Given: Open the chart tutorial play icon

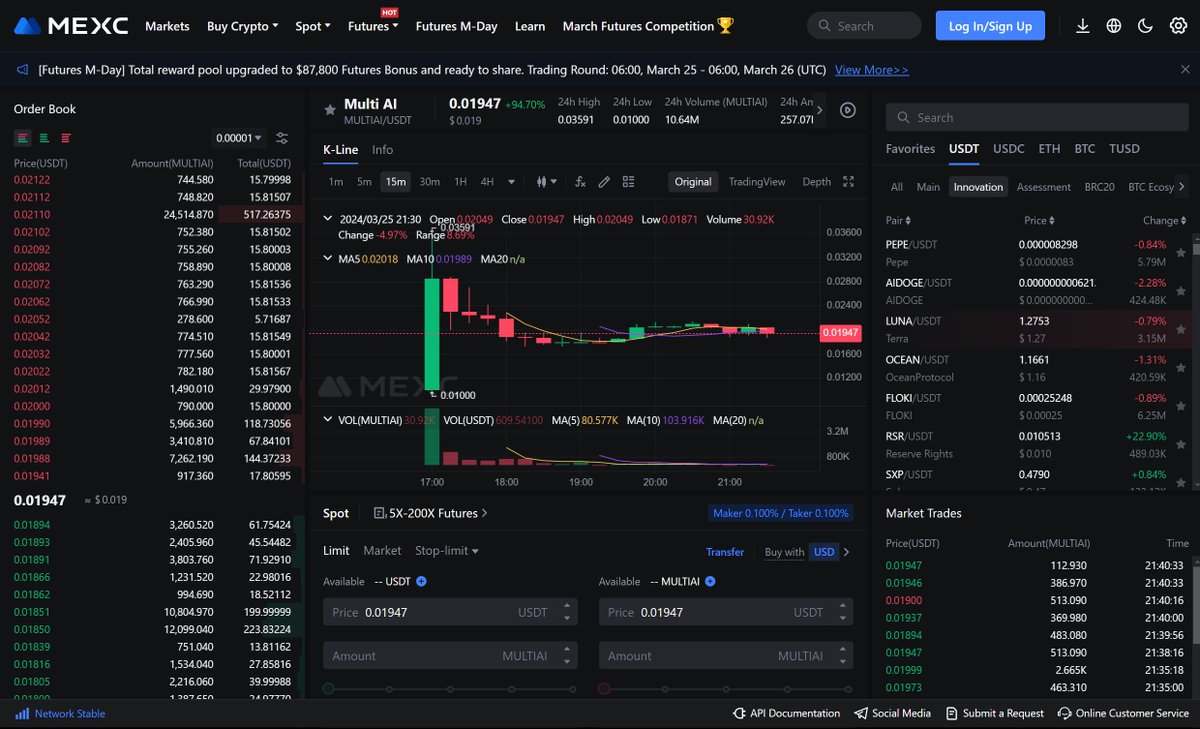Looking at the screenshot, I should click(x=848, y=110).
